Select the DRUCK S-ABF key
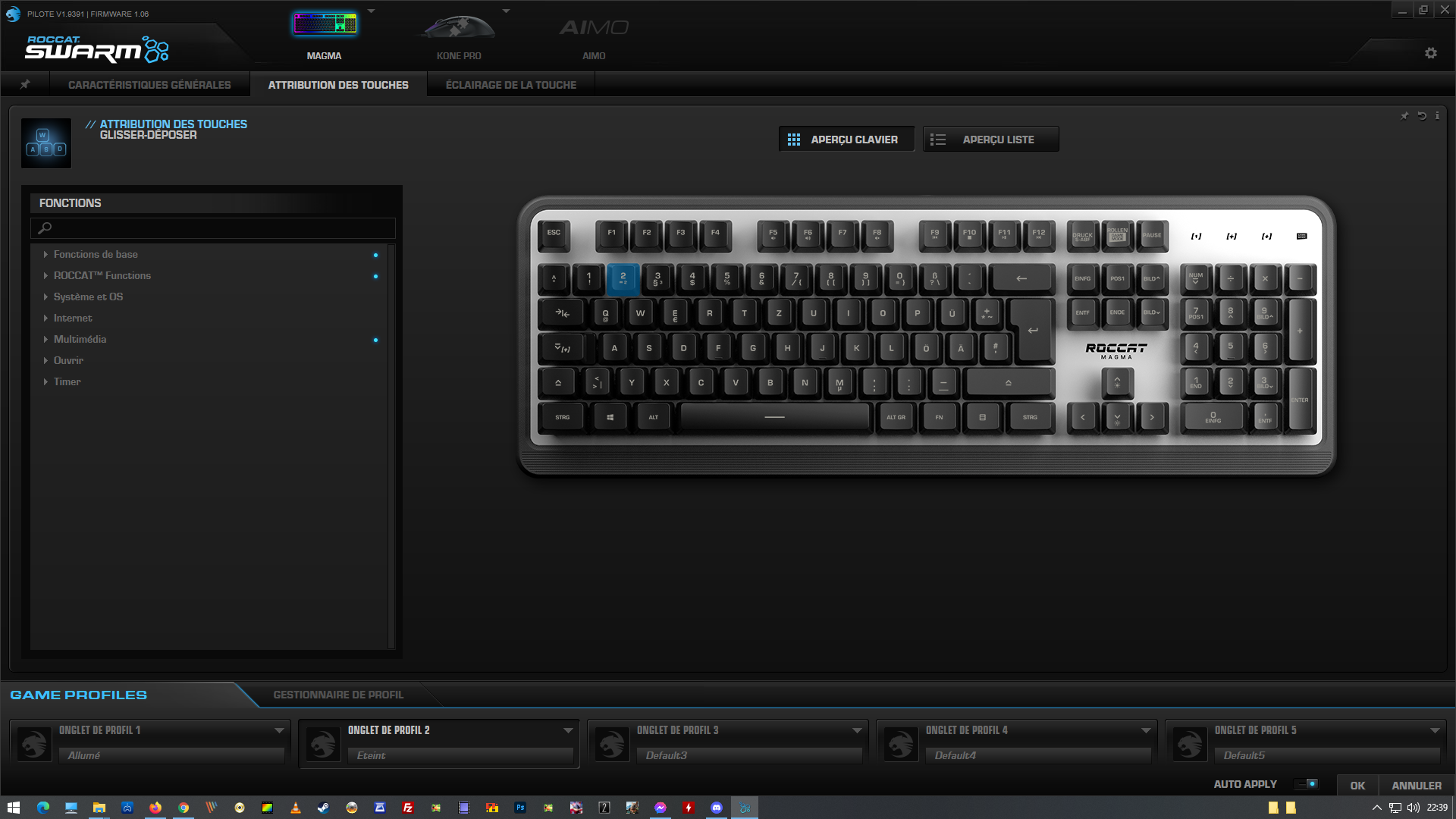Screen dimensions: 1456x819 tap(1082, 234)
